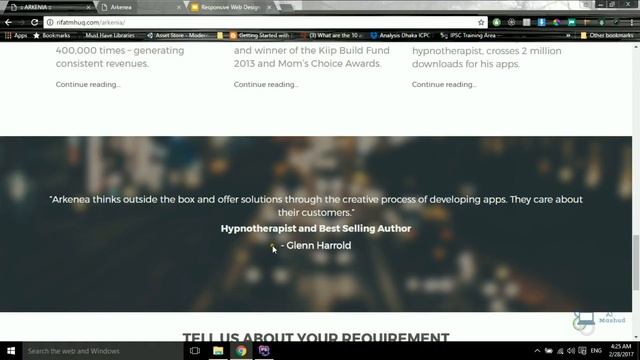Open the 'What are the 10' bookmark
This screenshot has height=360, width=640.
pos(332,36)
